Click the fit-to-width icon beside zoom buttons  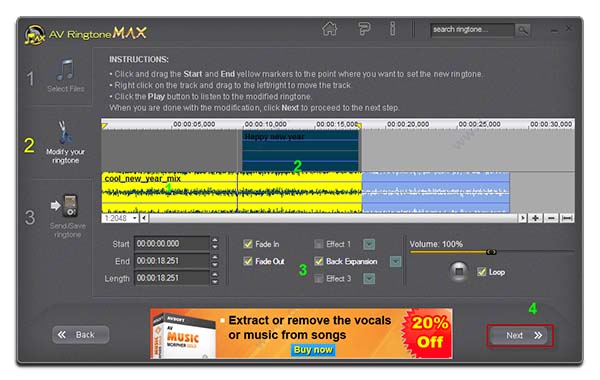(x=567, y=218)
